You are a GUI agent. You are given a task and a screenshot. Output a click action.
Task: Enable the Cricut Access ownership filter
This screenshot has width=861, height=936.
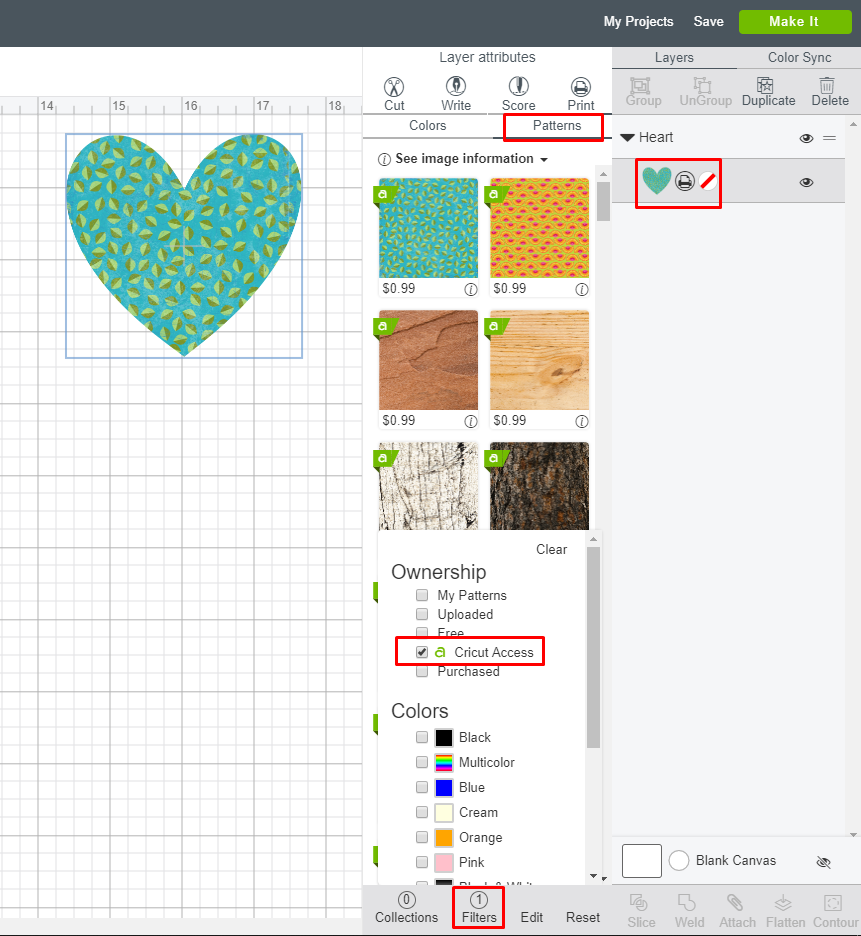click(x=422, y=651)
